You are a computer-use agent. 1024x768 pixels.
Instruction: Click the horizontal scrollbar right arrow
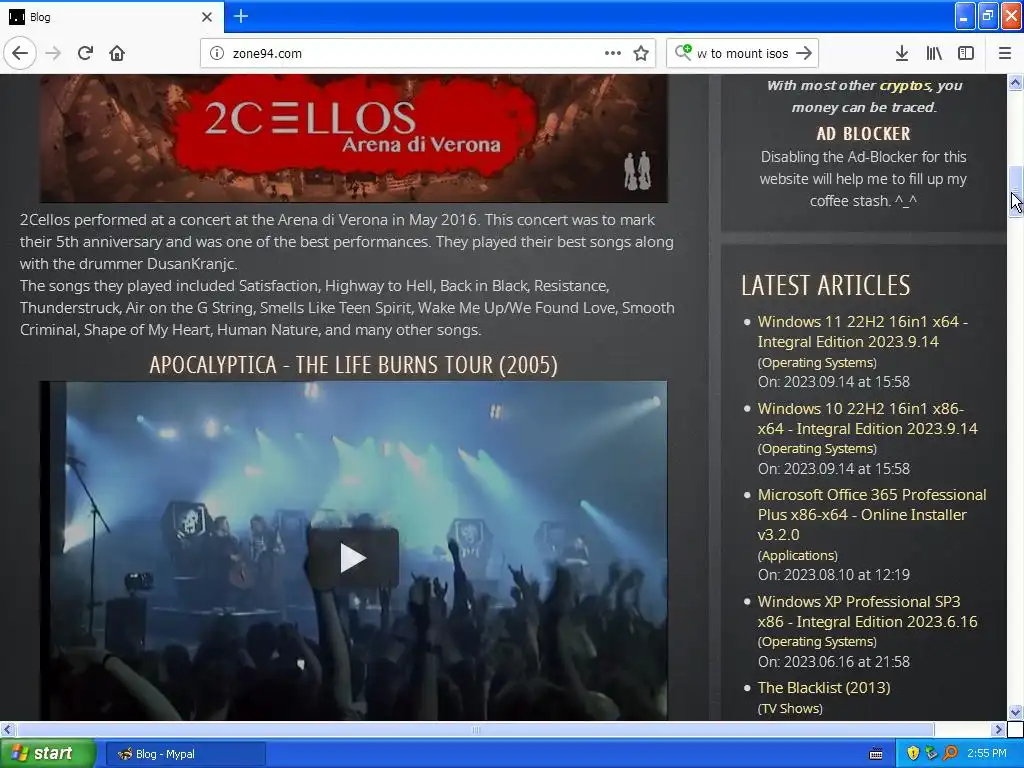tap(999, 729)
